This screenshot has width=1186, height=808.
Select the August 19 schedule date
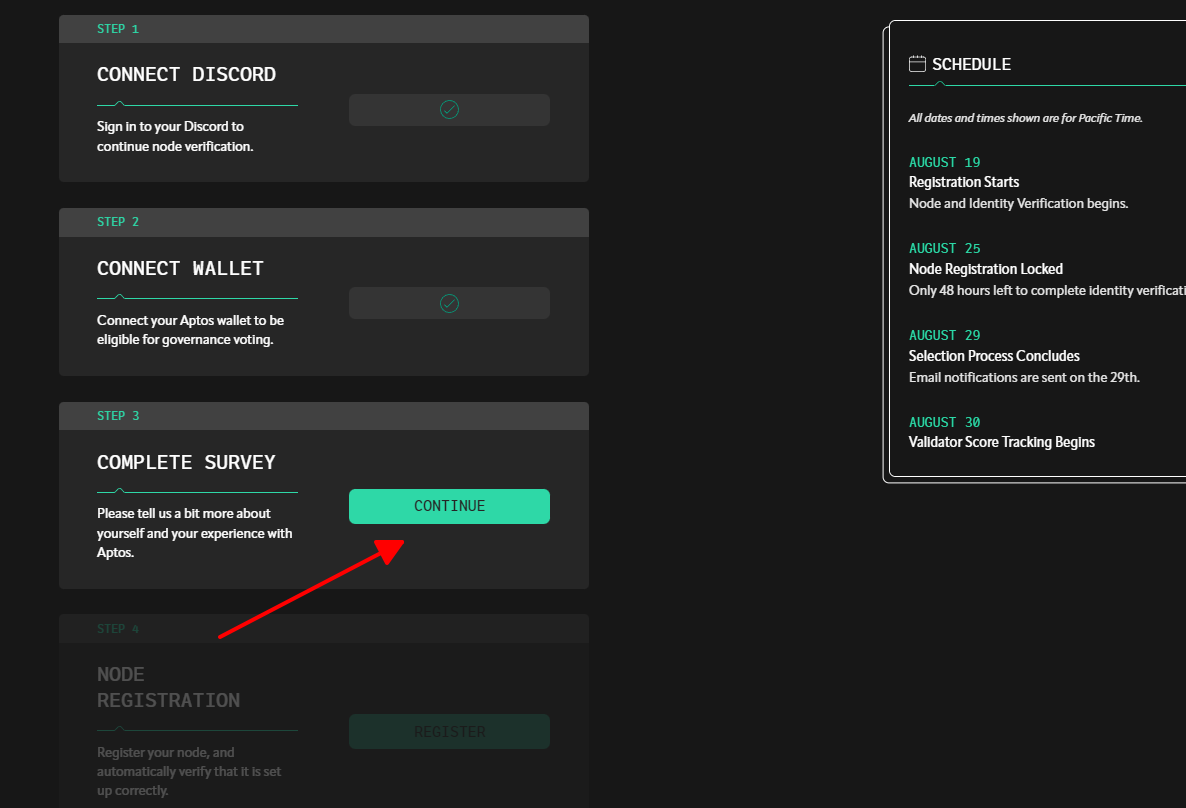944,162
